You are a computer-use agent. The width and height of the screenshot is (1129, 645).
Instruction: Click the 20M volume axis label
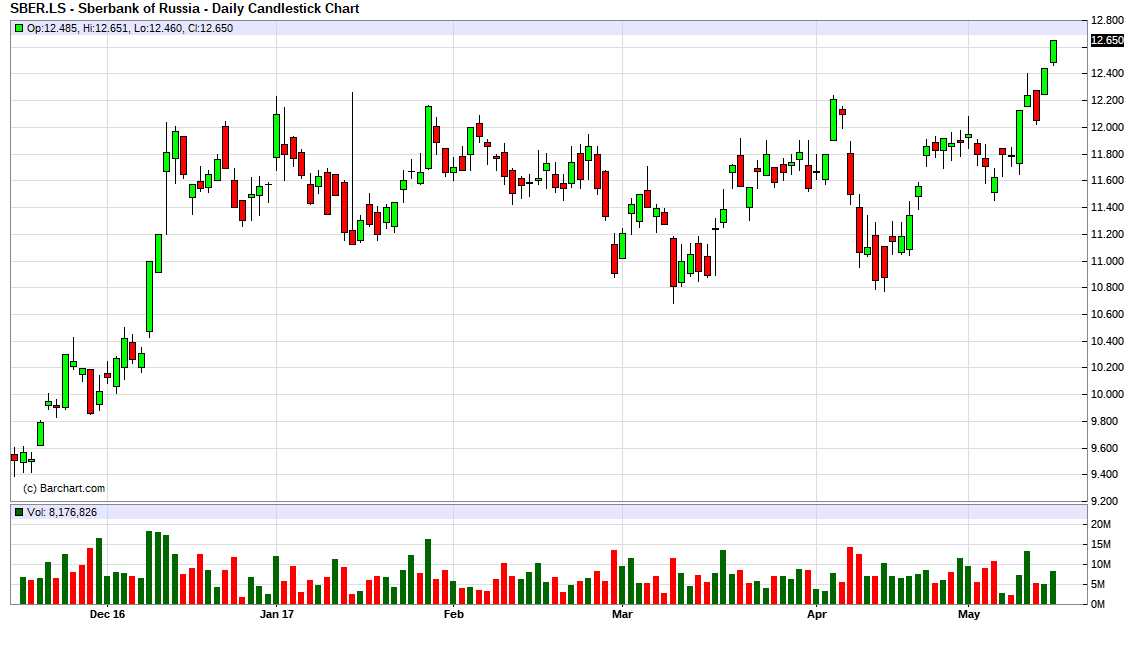point(1101,524)
